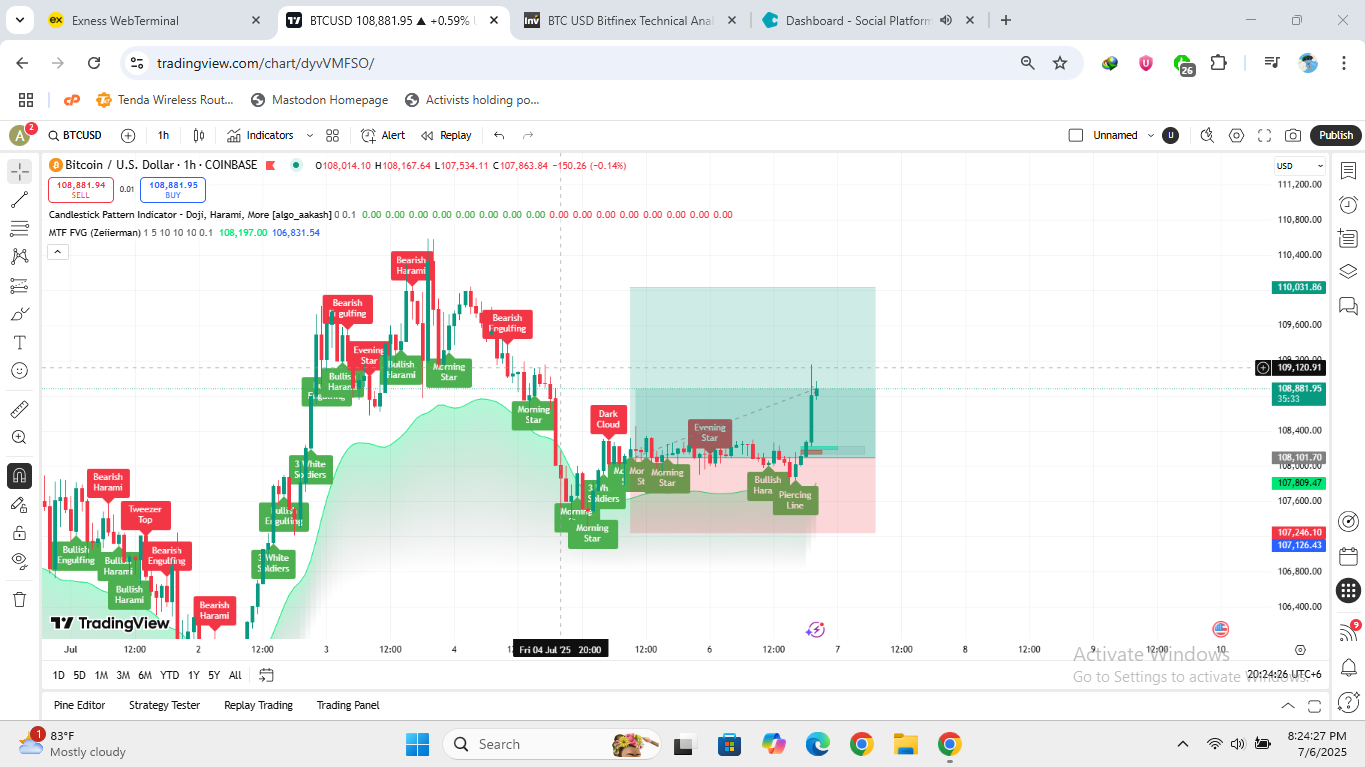Open the go to date calendar icon

point(266,675)
